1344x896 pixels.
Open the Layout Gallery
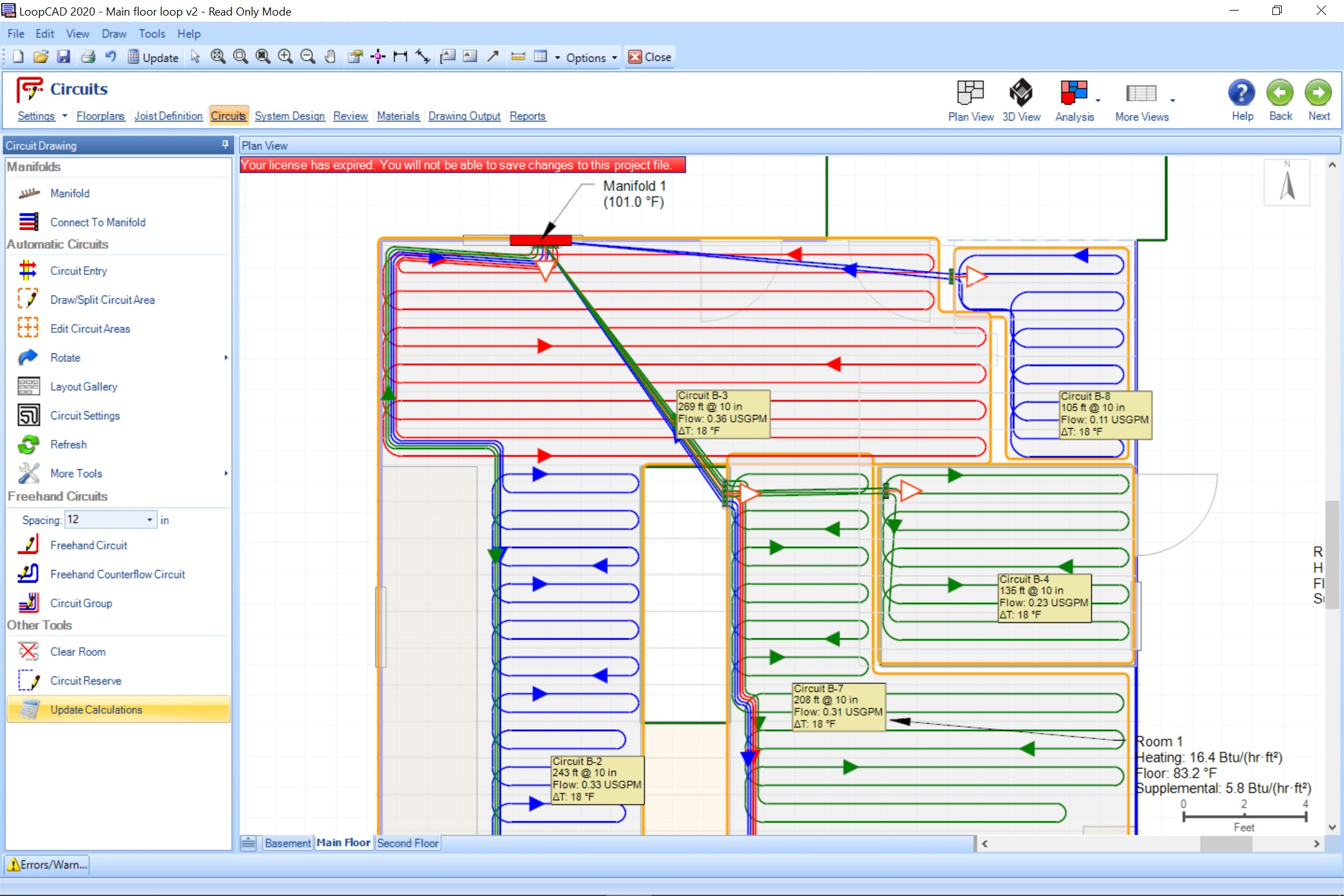point(83,386)
